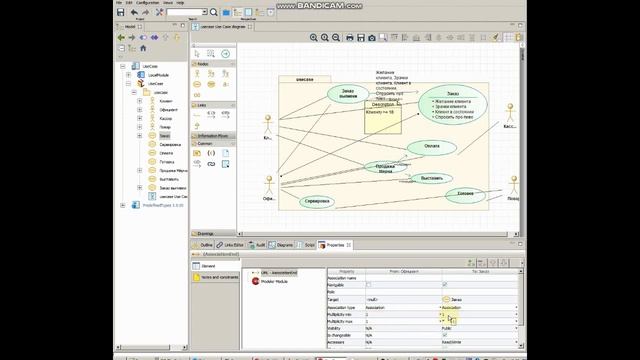Zoom in on the diagram
640x360 pixels.
313,38
